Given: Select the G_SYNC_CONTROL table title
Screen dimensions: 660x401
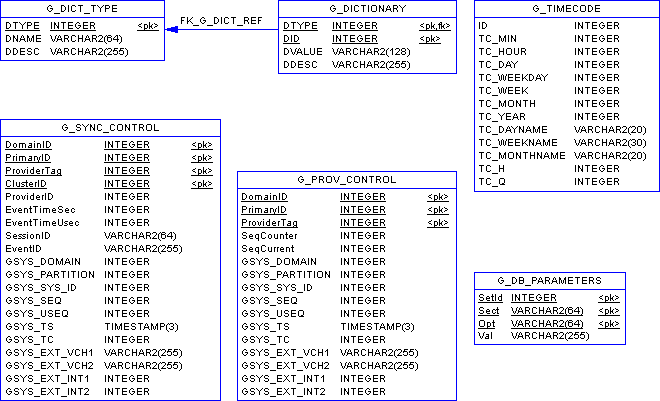Looking at the screenshot, I should 110,128.
